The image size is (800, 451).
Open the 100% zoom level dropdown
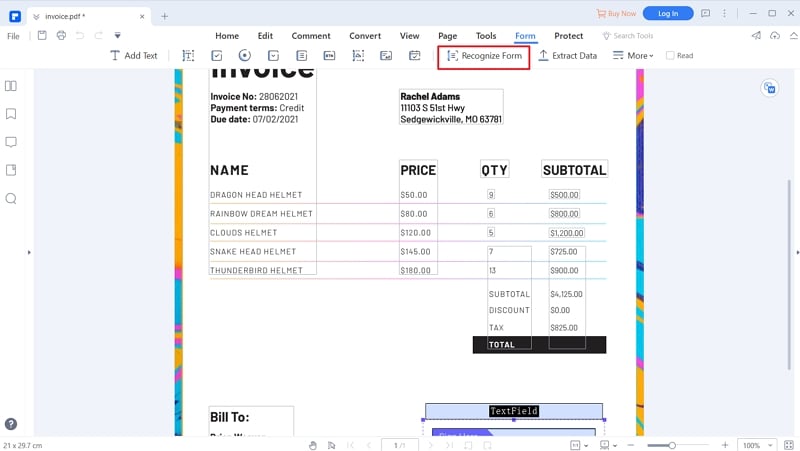(x=758, y=445)
